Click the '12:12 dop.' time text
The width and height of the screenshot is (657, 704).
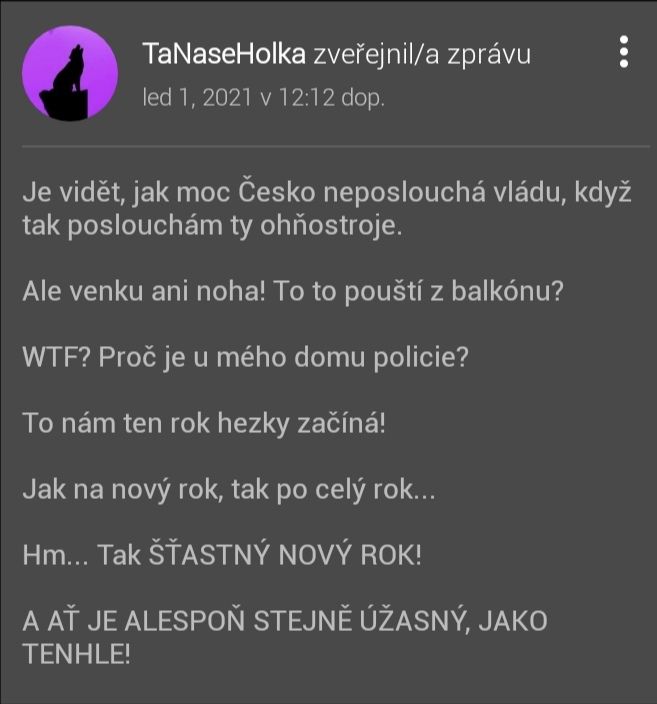[332, 98]
